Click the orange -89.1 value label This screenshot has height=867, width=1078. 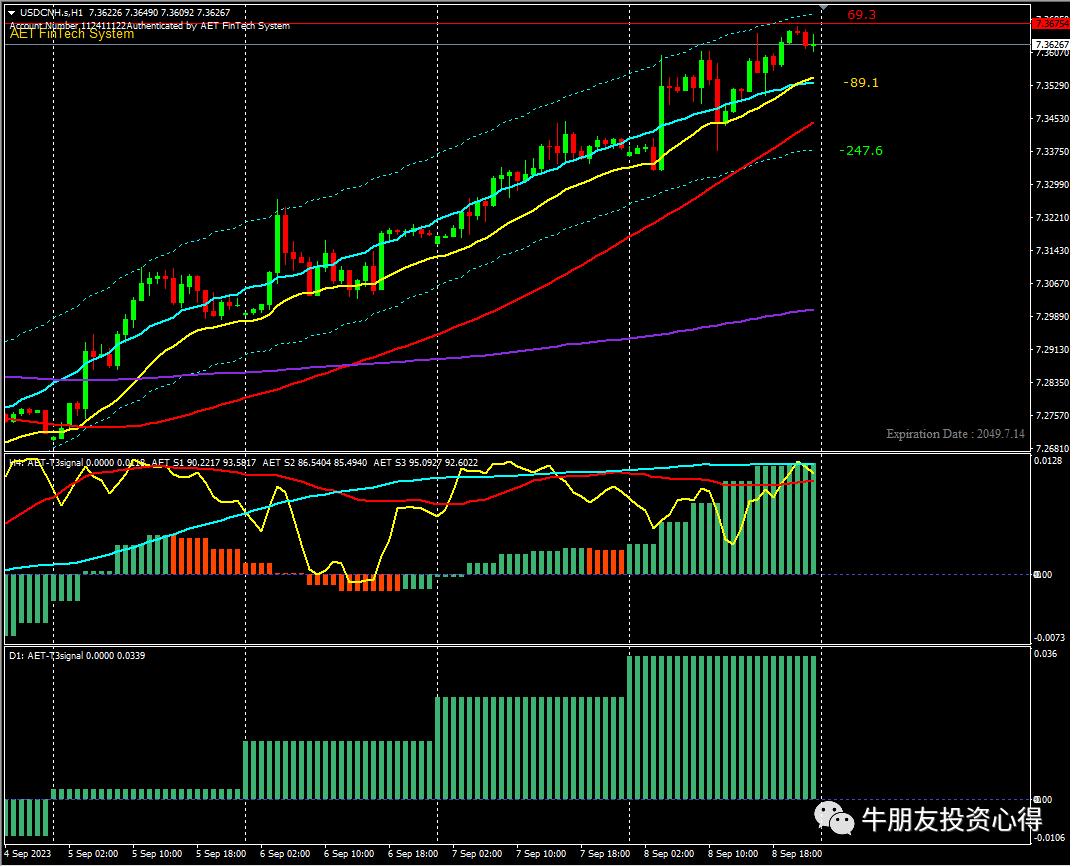pyautogui.click(x=860, y=83)
